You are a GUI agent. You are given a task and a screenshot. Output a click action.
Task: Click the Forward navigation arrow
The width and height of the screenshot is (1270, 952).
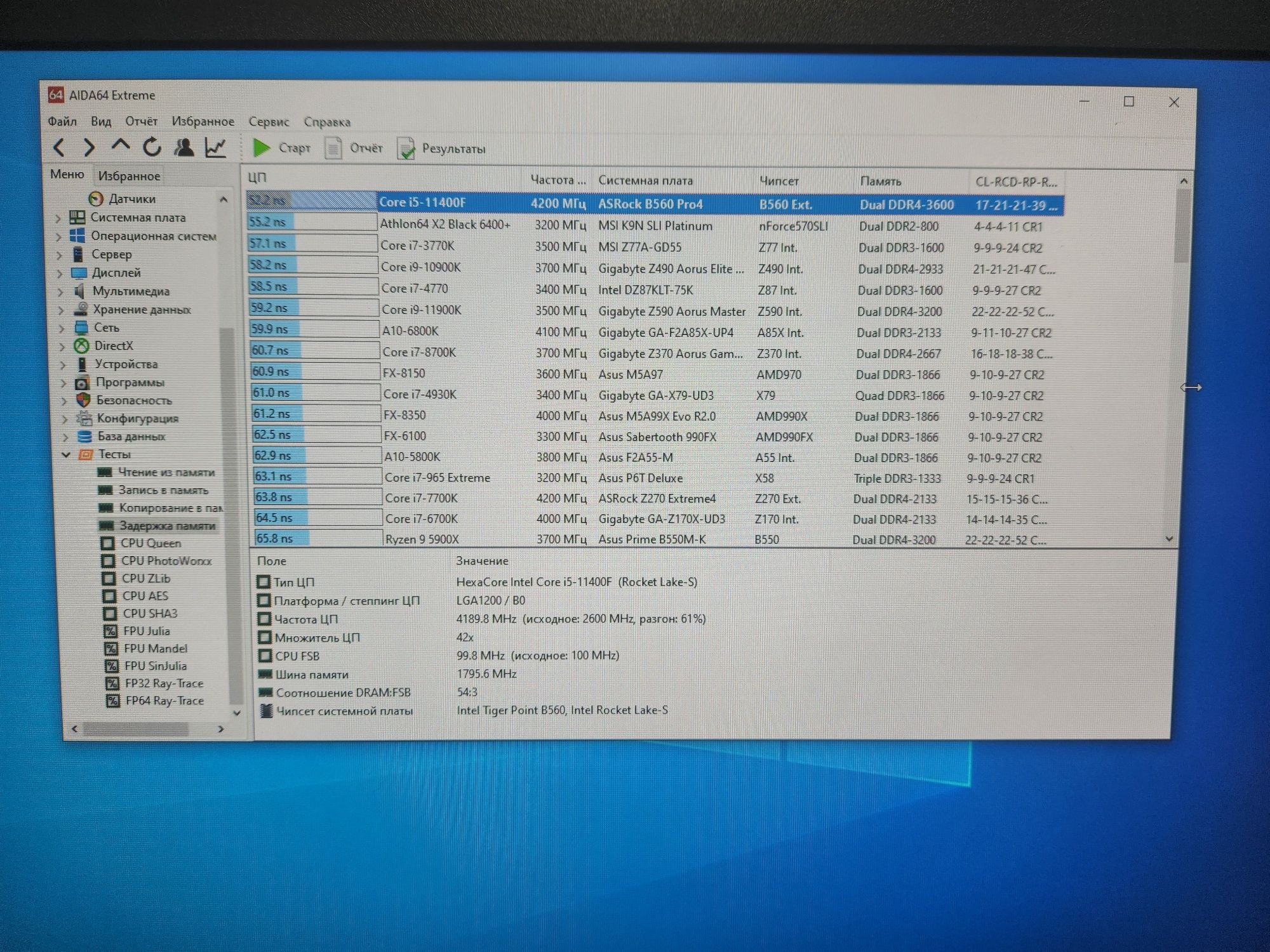click(90, 147)
